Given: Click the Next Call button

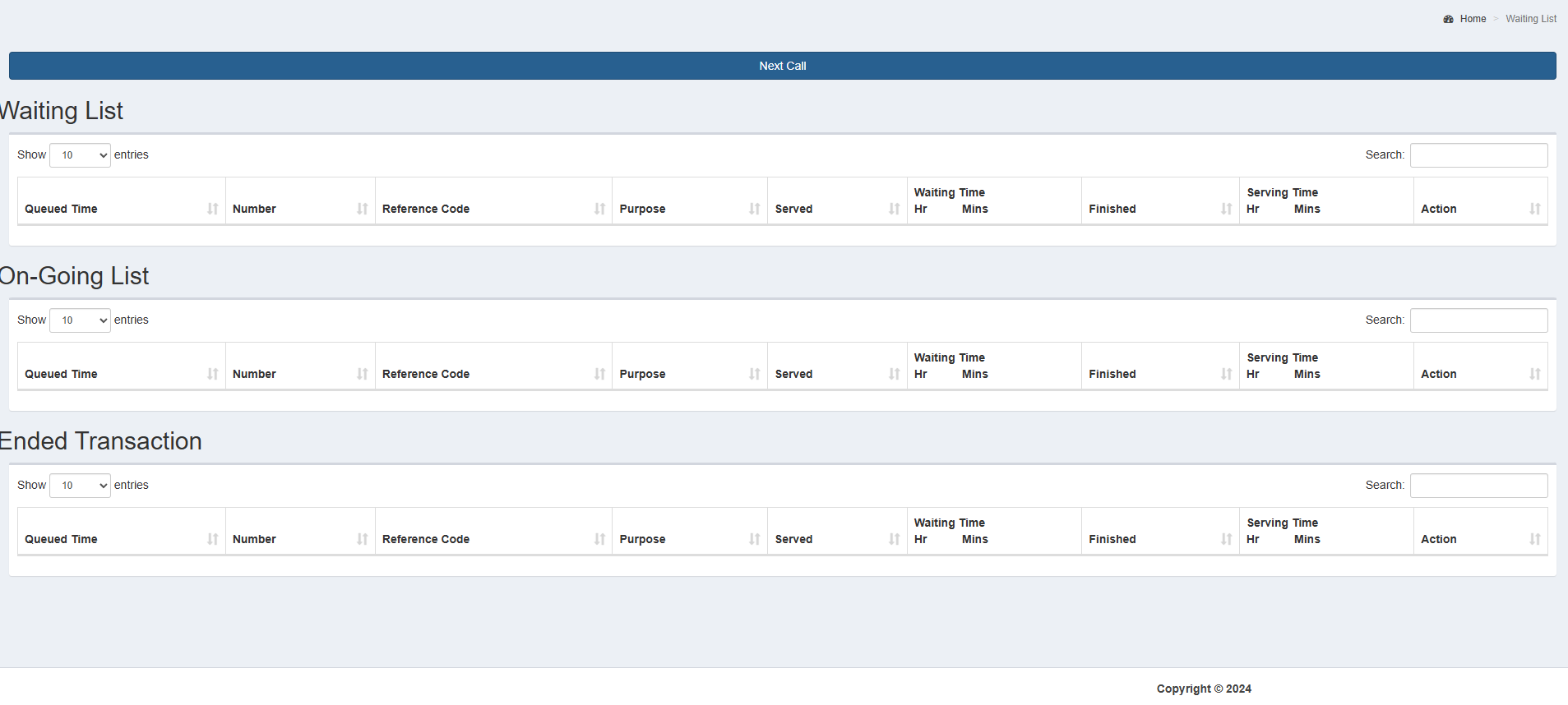Looking at the screenshot, I should (x=782, y=66).
